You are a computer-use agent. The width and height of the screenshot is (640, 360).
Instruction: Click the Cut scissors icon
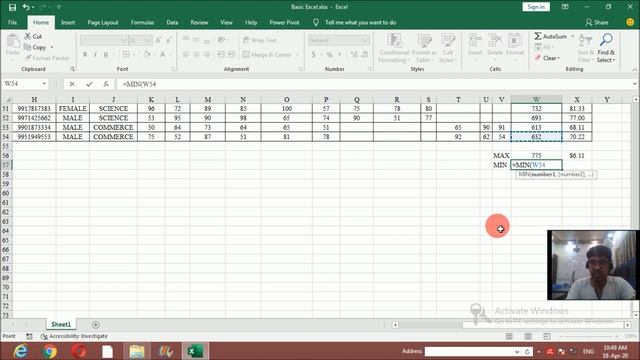[x=28, y=36]
